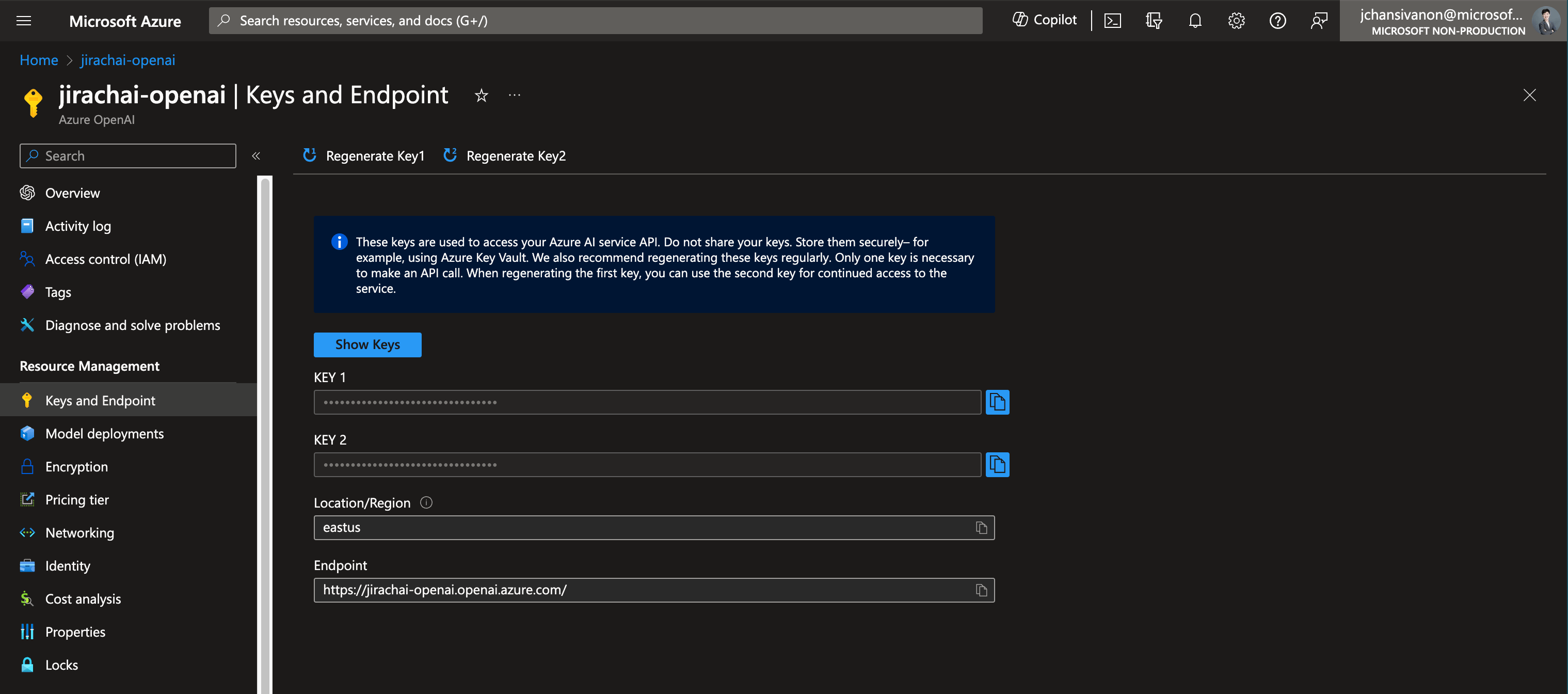Copy KEY 1 to clipboard

(997, 402)
